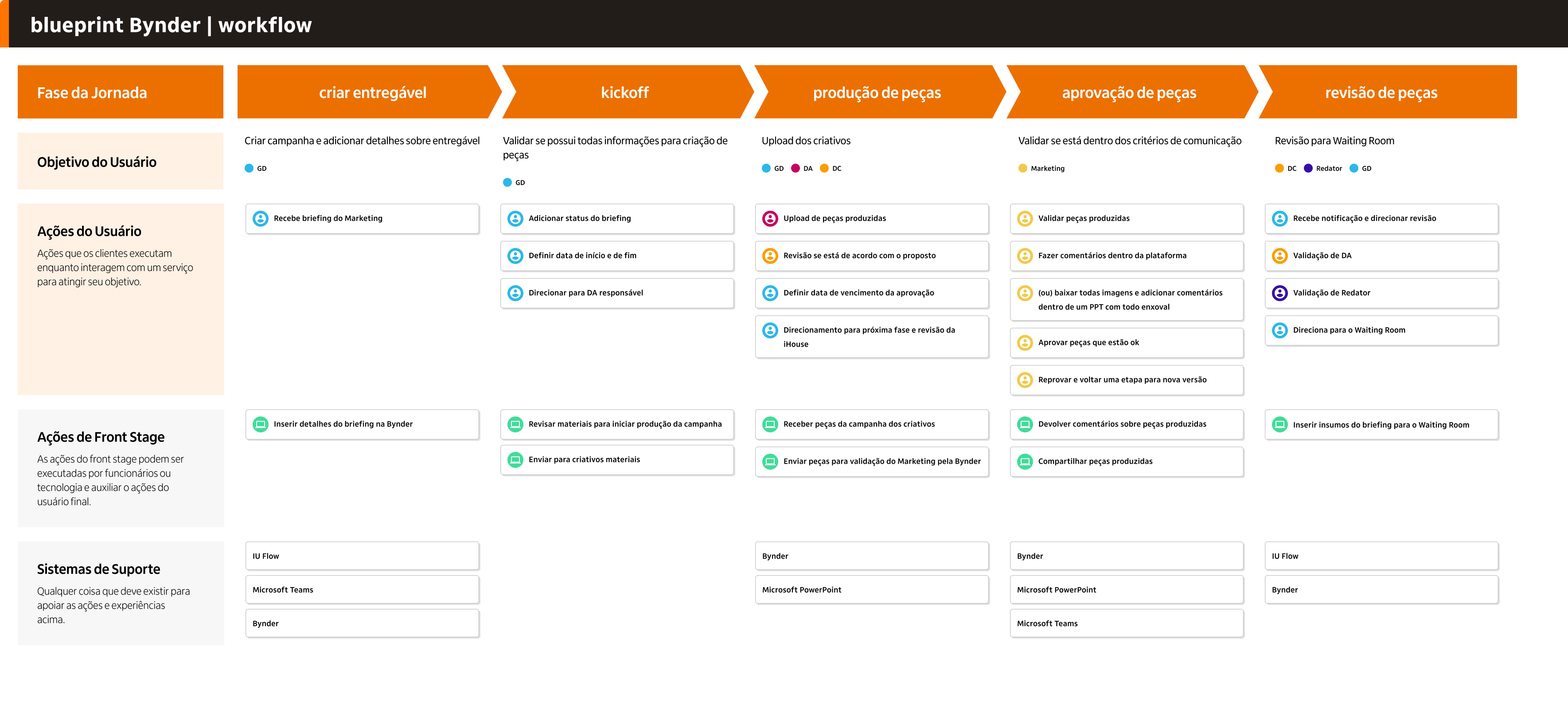This screenshot has height=701, width=1568.
Task: Click the yellow user icon beside Validar peças produzidas
Action: pyautogui.click(x=1025, y=218)
